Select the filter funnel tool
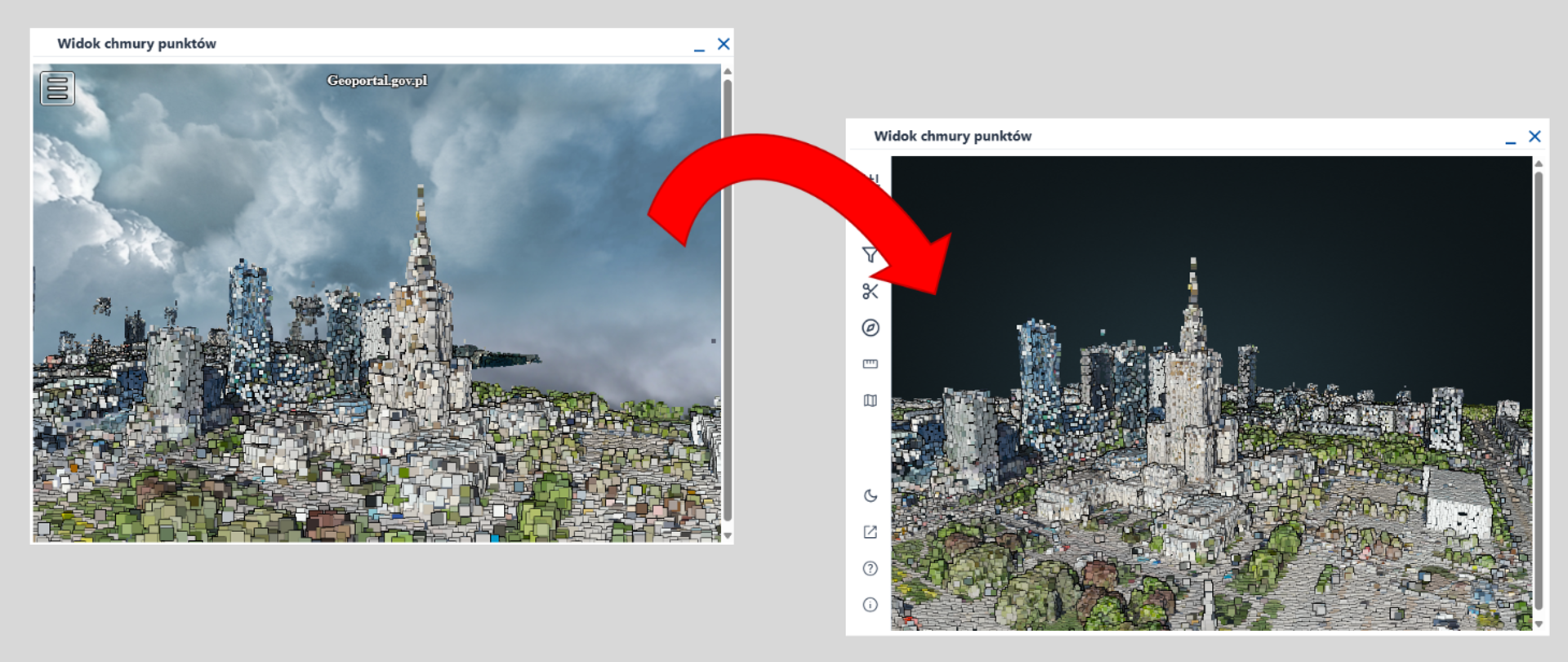This screenshot has width=1568, height=662. (870, 255)
